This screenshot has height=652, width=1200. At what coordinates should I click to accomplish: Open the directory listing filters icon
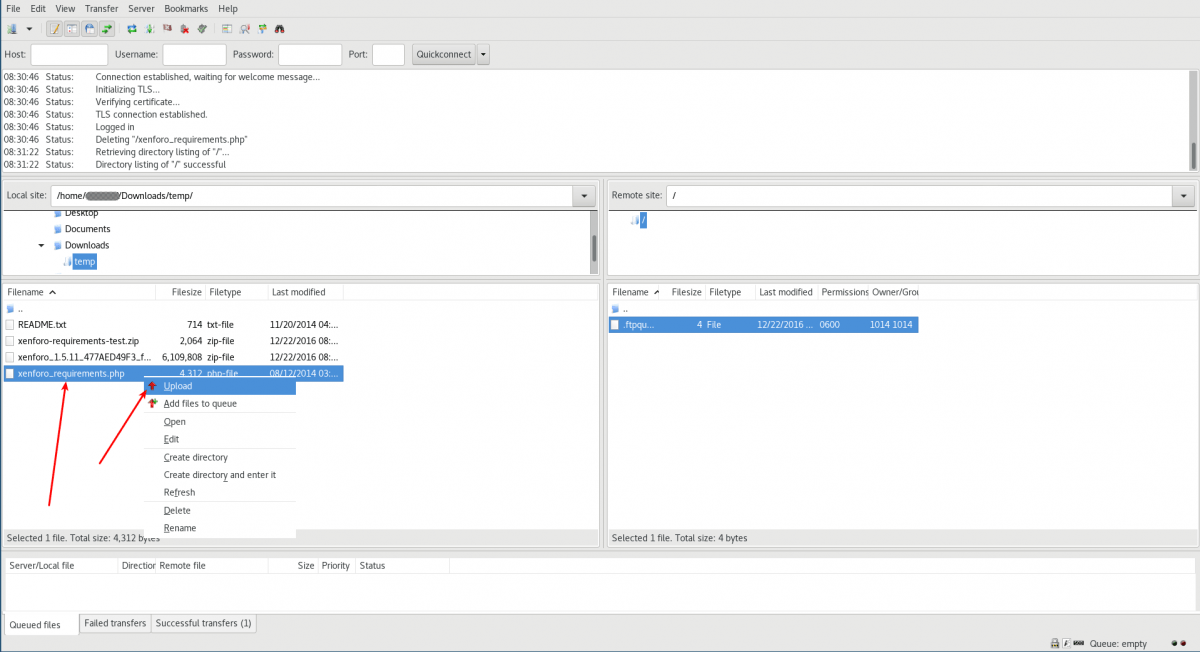(227, 29)
